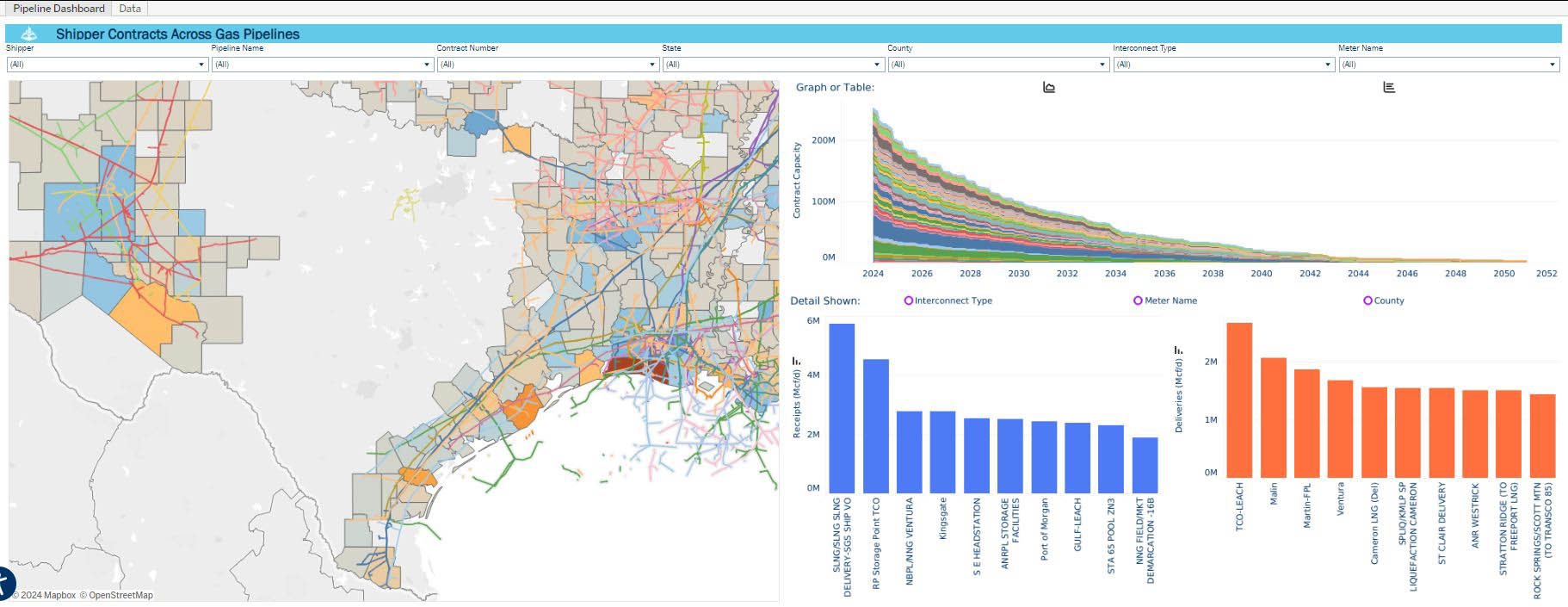Viewport: 1568px width, 607px height.
Task: Click the sort icon beside Deliveries chart
Action: (1178, 350)
